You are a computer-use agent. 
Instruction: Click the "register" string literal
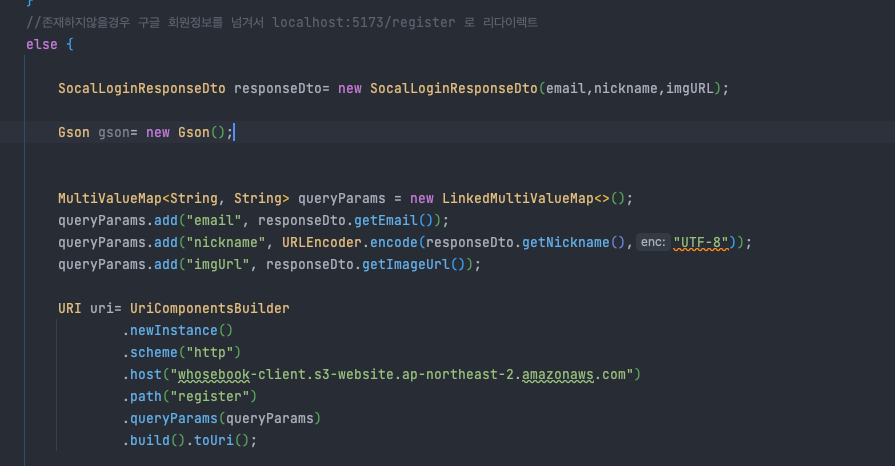tap(209, 396)
